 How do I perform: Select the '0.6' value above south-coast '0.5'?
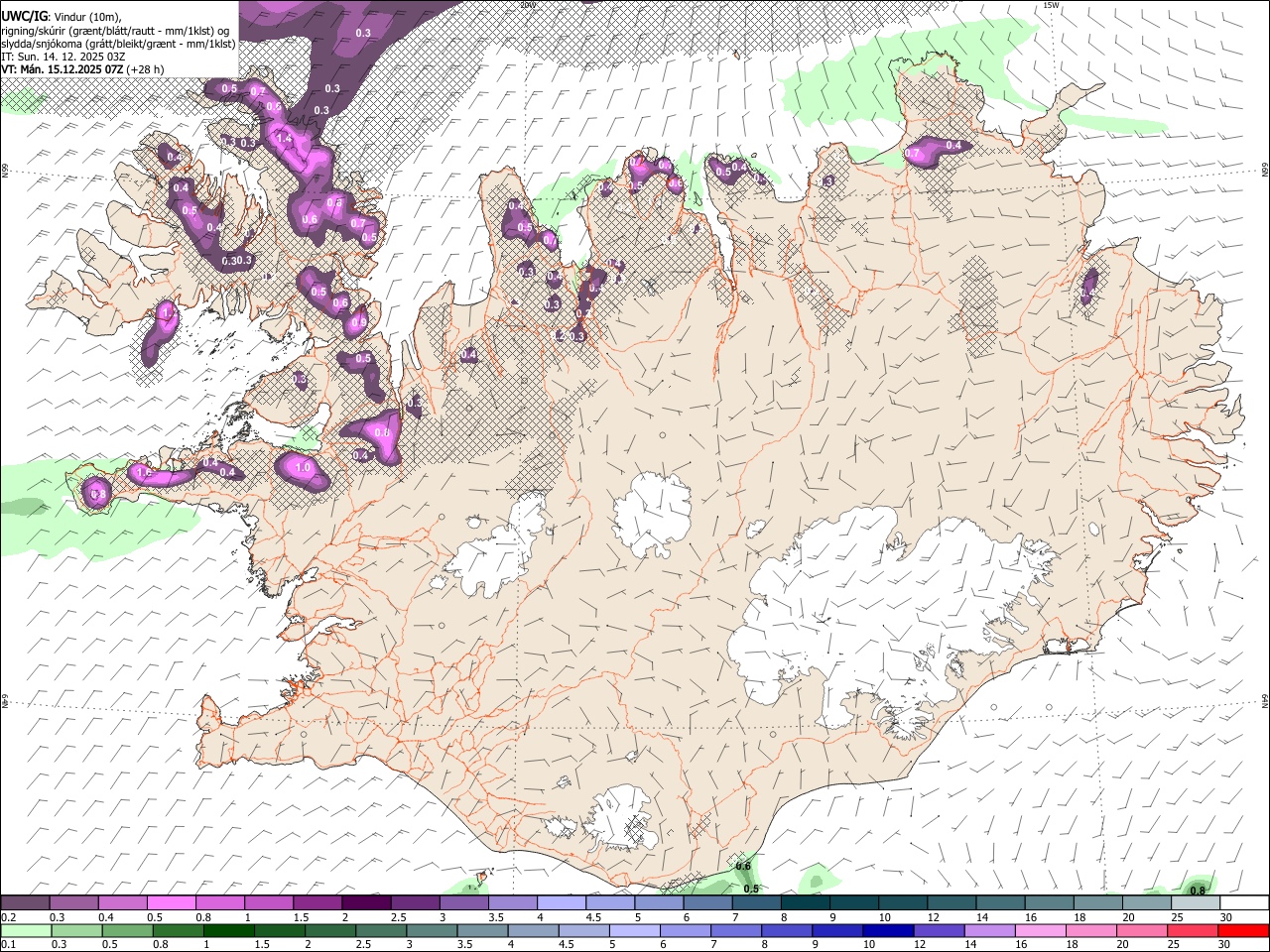coord(743,867)
